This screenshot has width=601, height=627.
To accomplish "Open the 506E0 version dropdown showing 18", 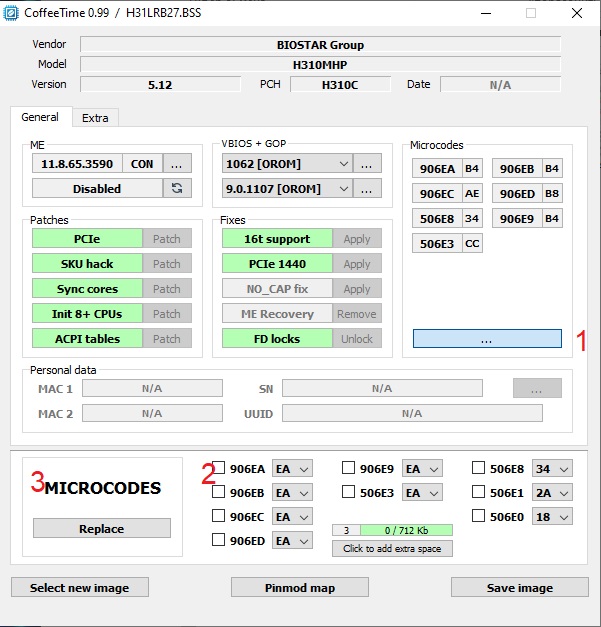I will tap(552, 517).
